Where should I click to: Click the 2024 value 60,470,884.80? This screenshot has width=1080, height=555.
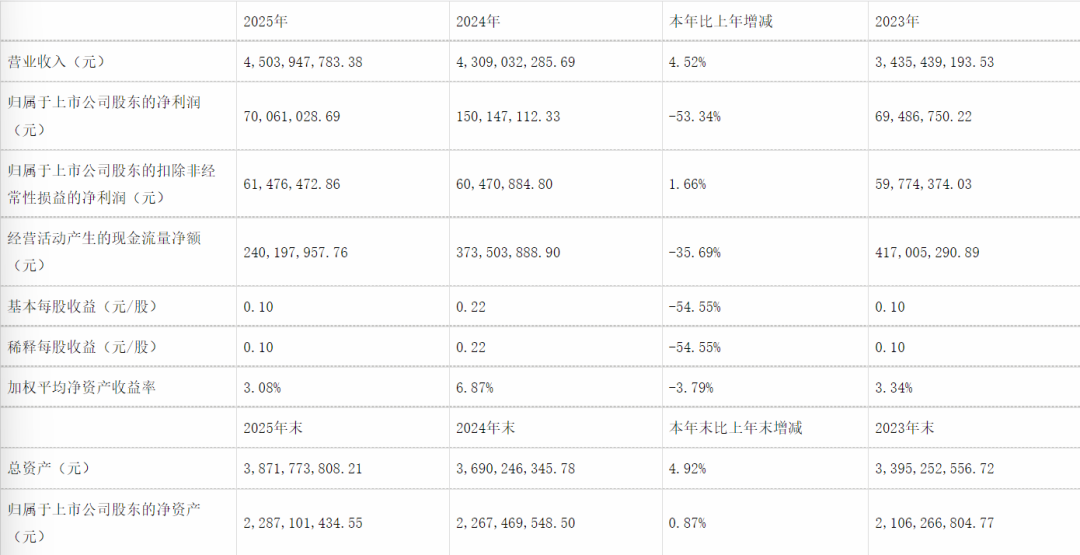[503, 184]
